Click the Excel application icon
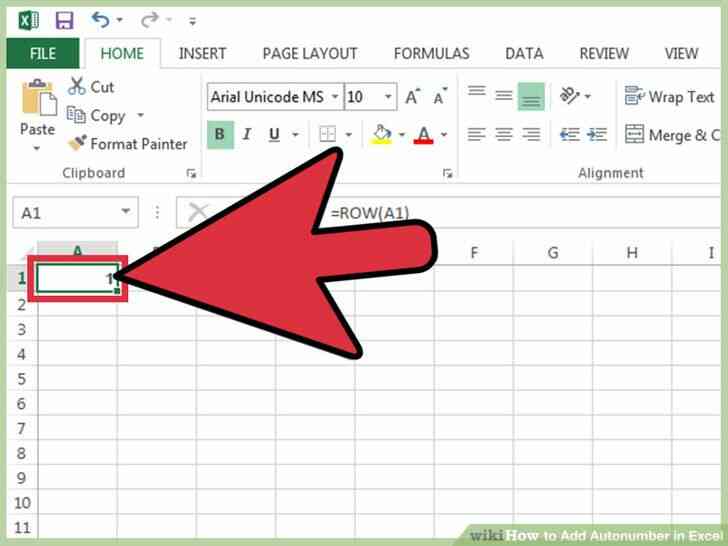This screenshot has height=546, width=728. tap(28, 21)
